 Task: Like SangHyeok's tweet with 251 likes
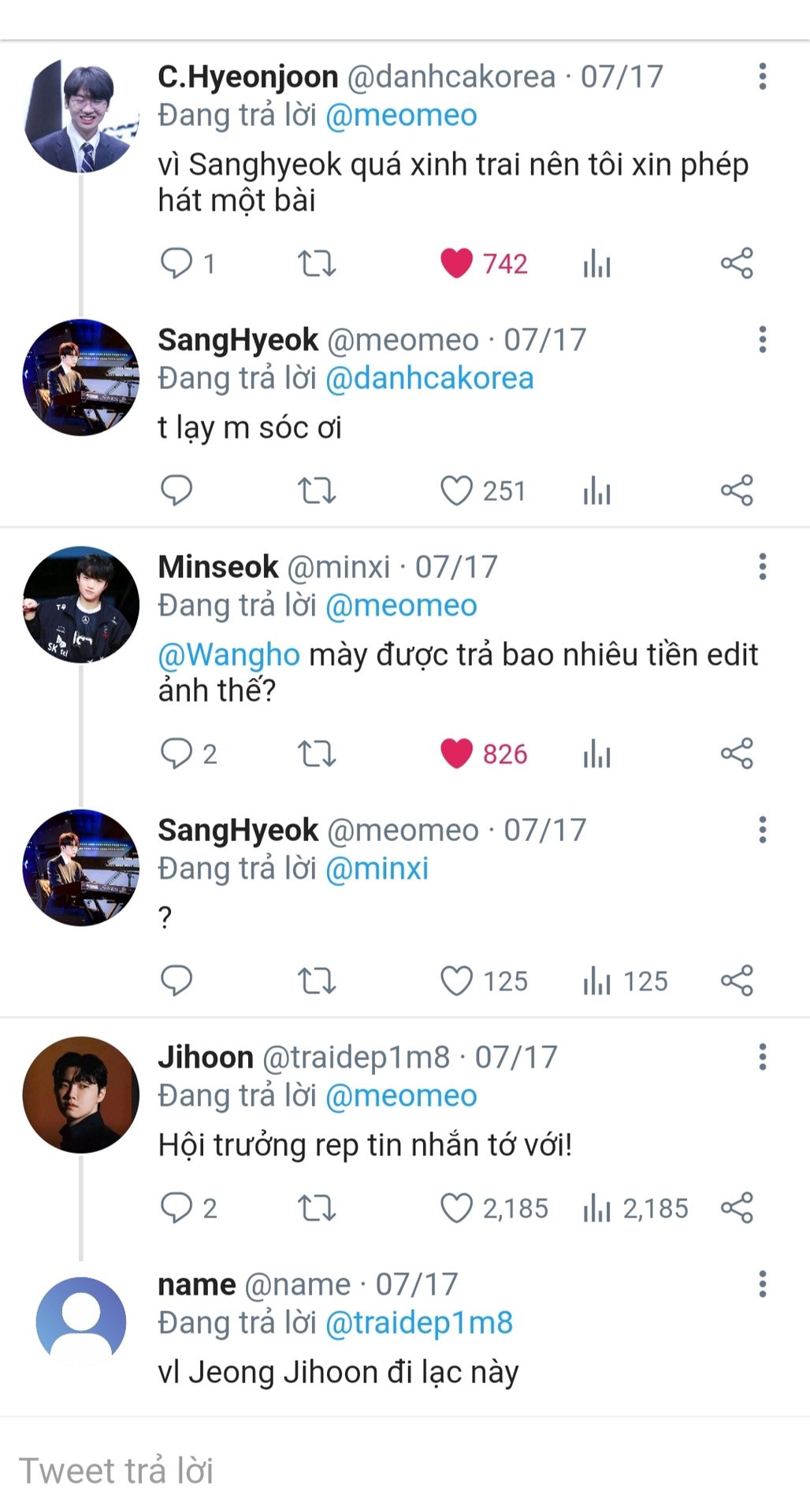click(x=456, y=491)
